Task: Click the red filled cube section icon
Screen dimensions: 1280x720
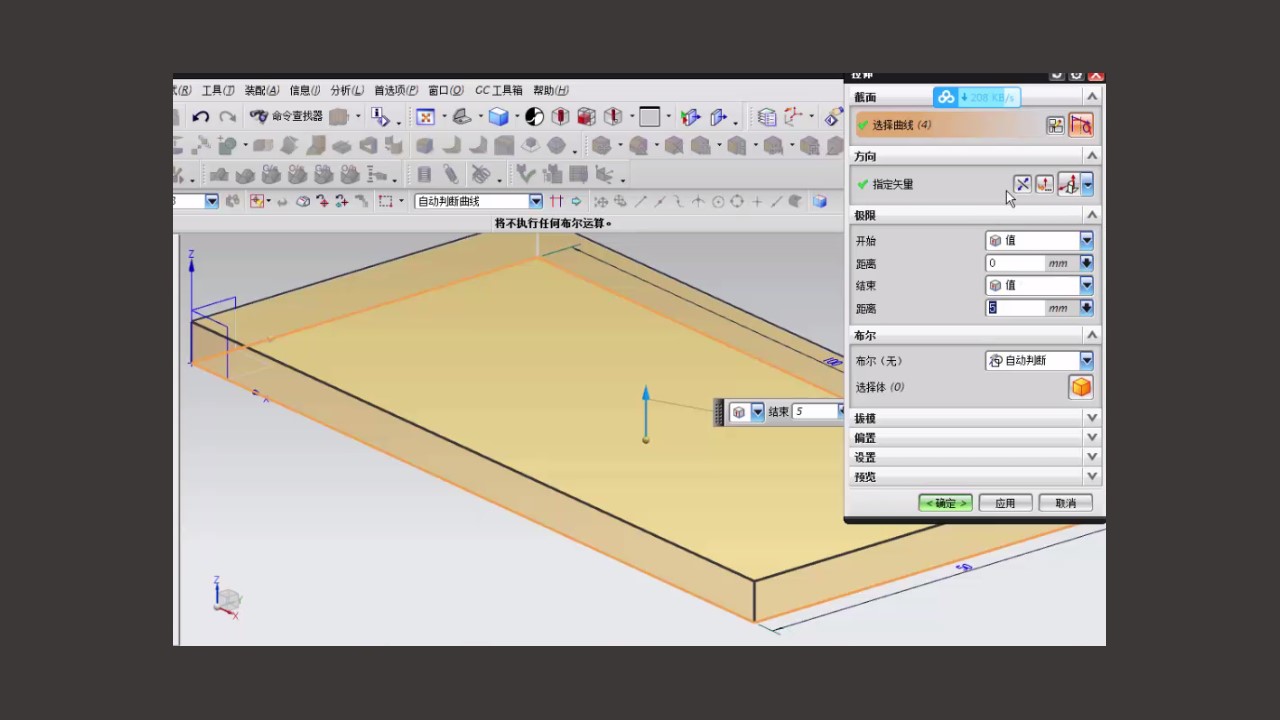Action: [586, 117]
